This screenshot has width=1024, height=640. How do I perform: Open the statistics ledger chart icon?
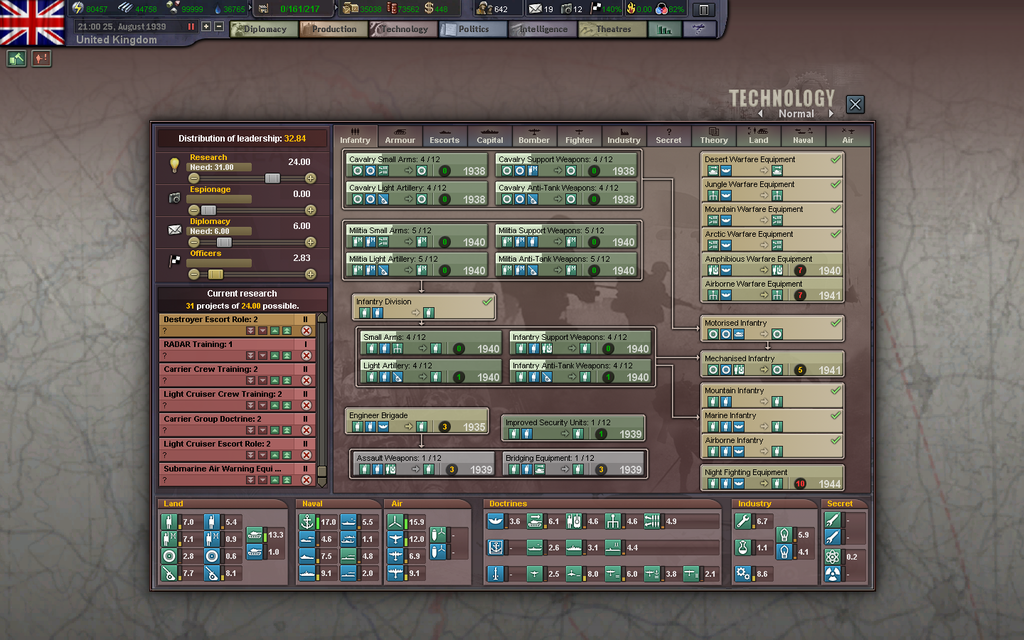point(665,29)
